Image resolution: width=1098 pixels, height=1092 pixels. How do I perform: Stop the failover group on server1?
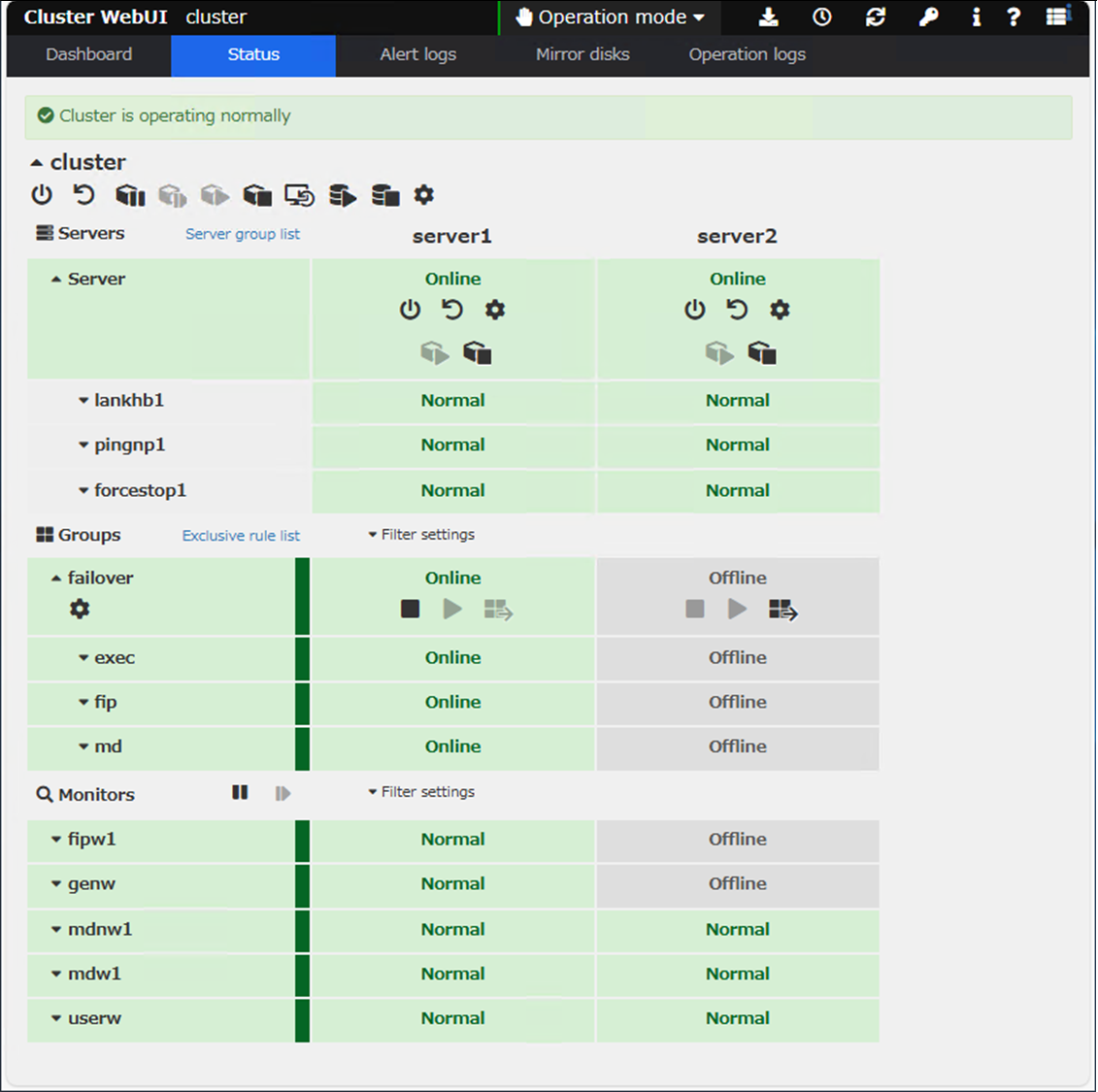tap(410, 609)
